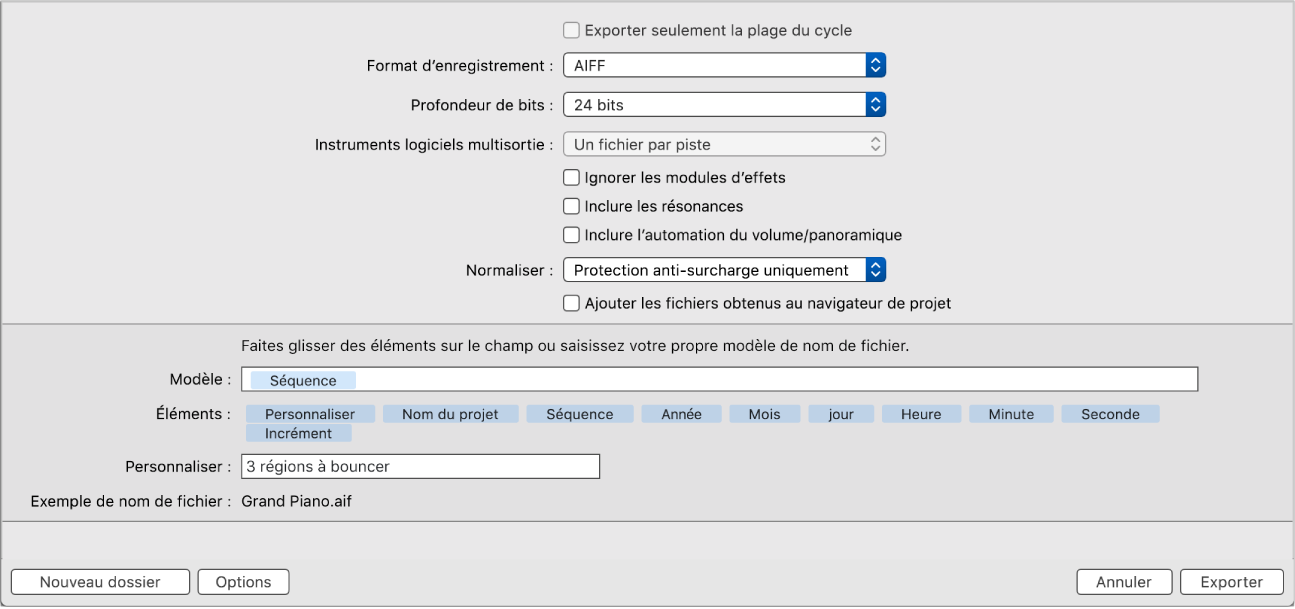Select the "Nom du projet" element token
1295x609 pixels.
450,413
